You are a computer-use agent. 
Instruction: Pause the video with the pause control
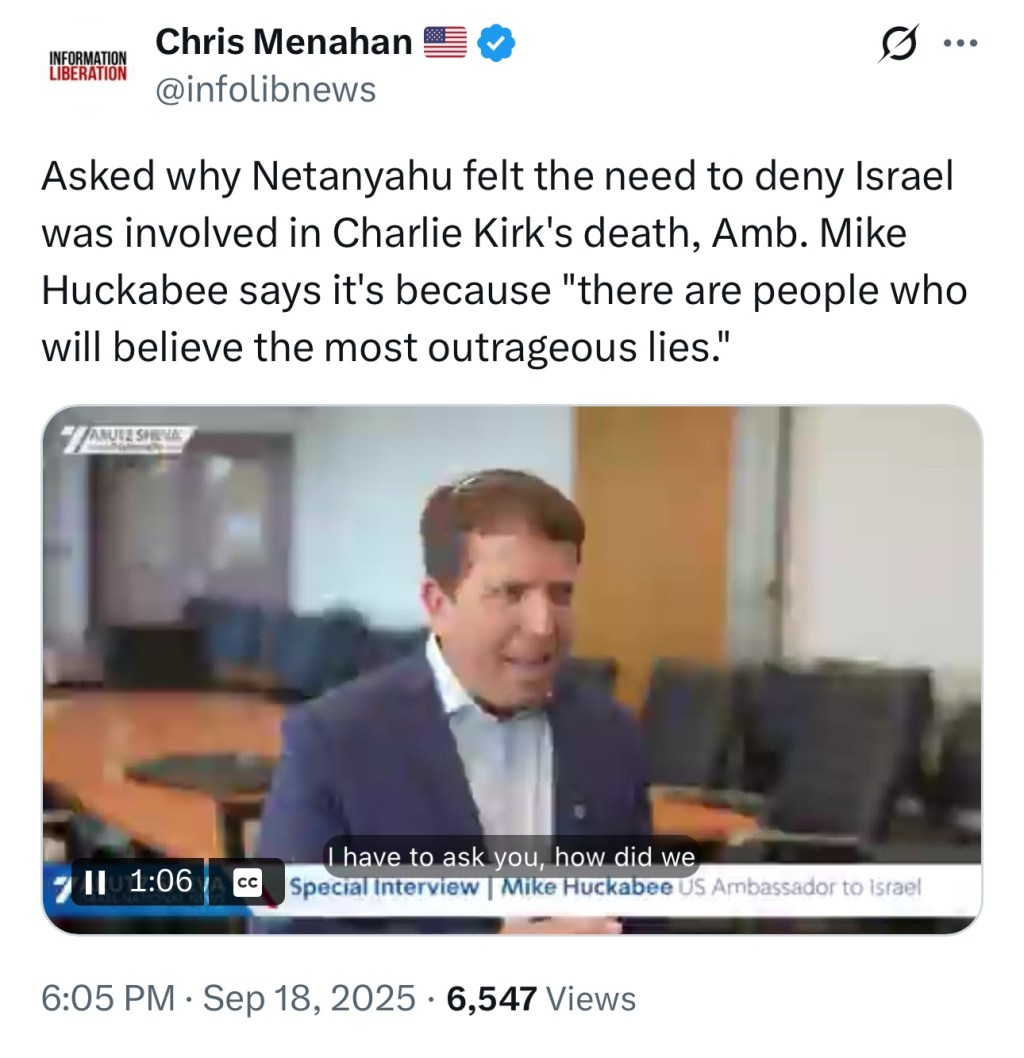(94, 882)
